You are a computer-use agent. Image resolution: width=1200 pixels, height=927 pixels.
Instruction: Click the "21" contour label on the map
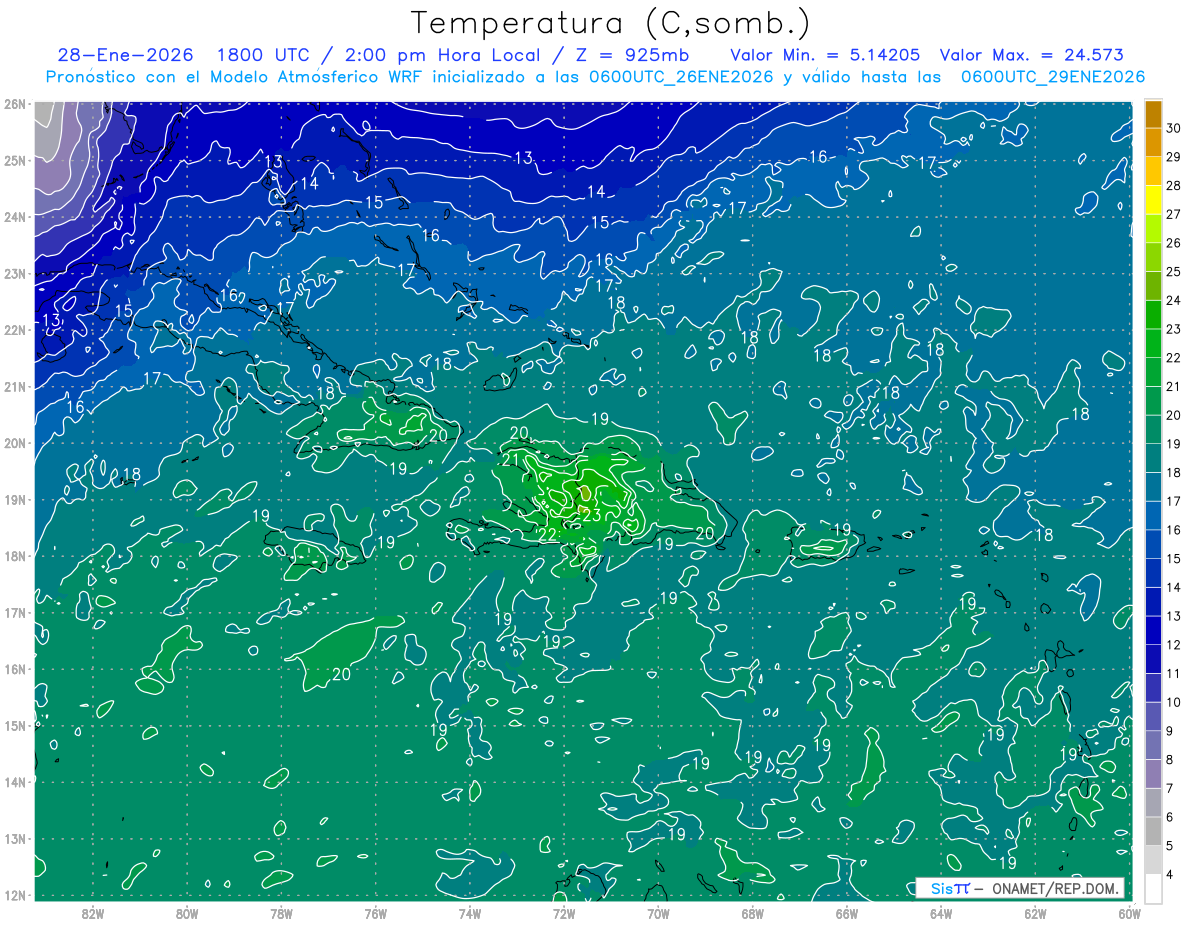510,461
